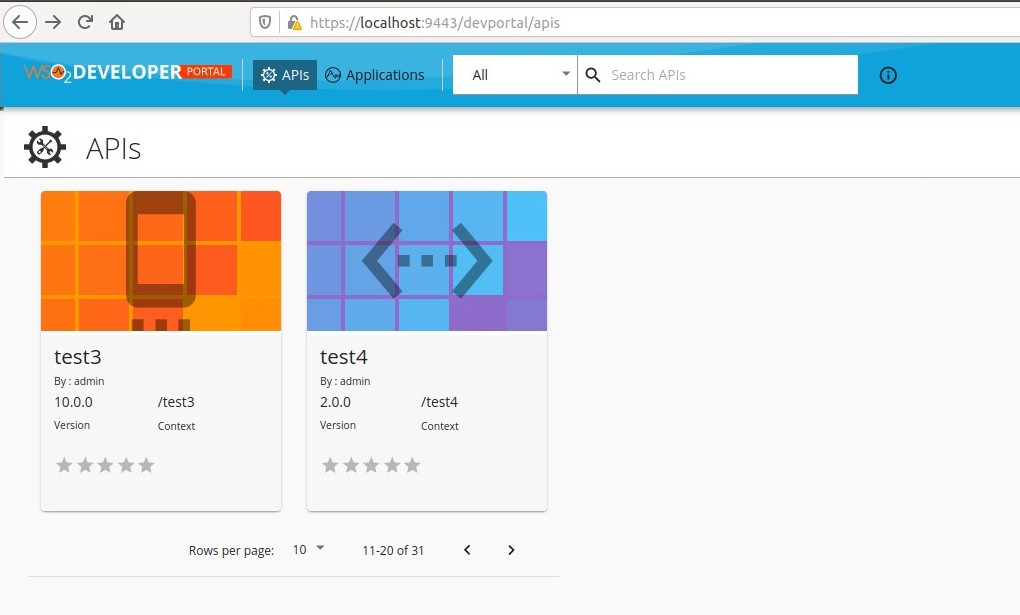
Task: Open the test4 API title link
Action: (344, 357)
